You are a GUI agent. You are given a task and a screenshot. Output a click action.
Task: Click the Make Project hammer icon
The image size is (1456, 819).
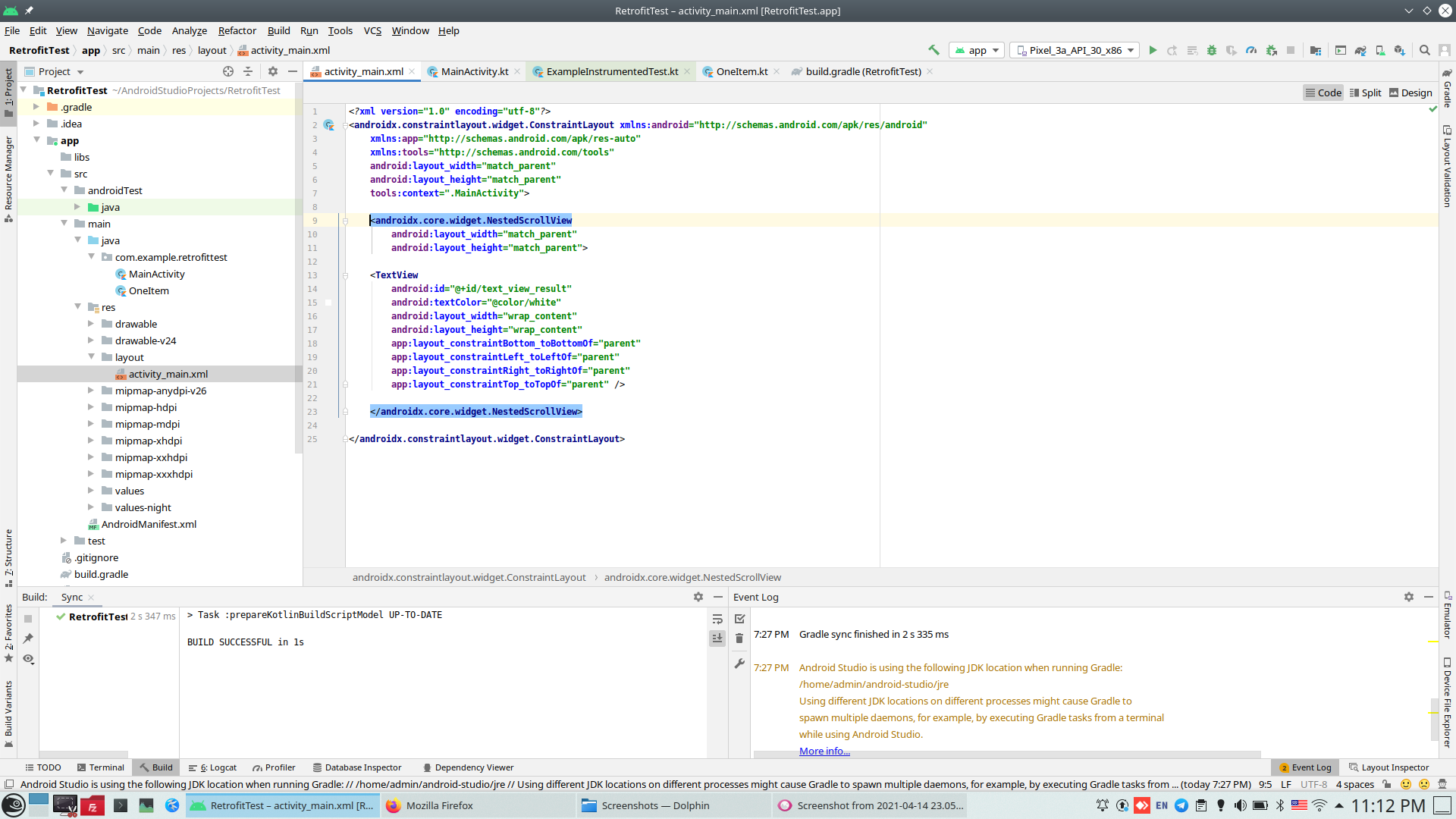934,50
